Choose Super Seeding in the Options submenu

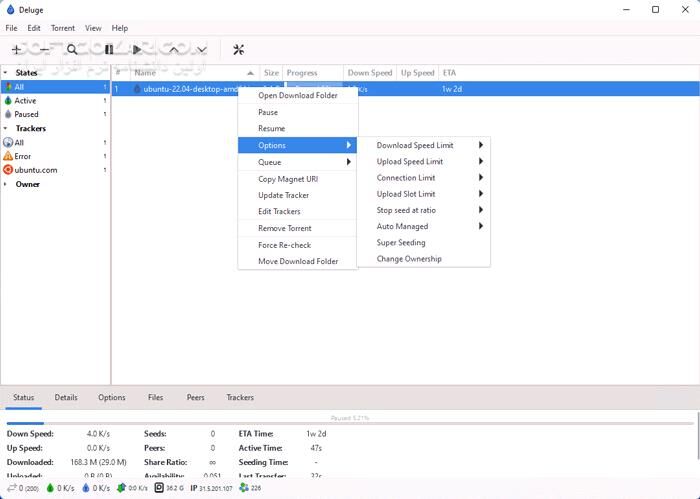tap(401, 243)
